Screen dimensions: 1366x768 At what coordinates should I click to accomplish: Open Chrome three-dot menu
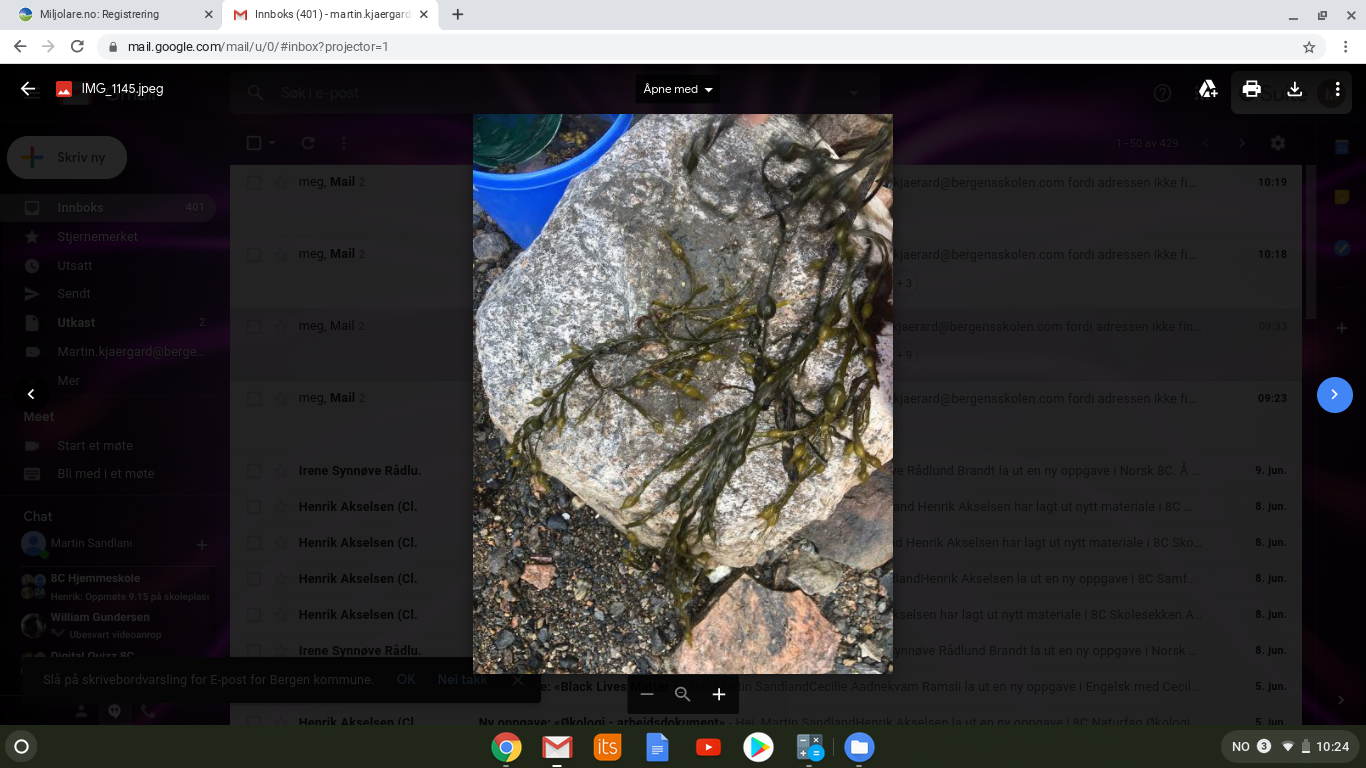[1346, 47]
